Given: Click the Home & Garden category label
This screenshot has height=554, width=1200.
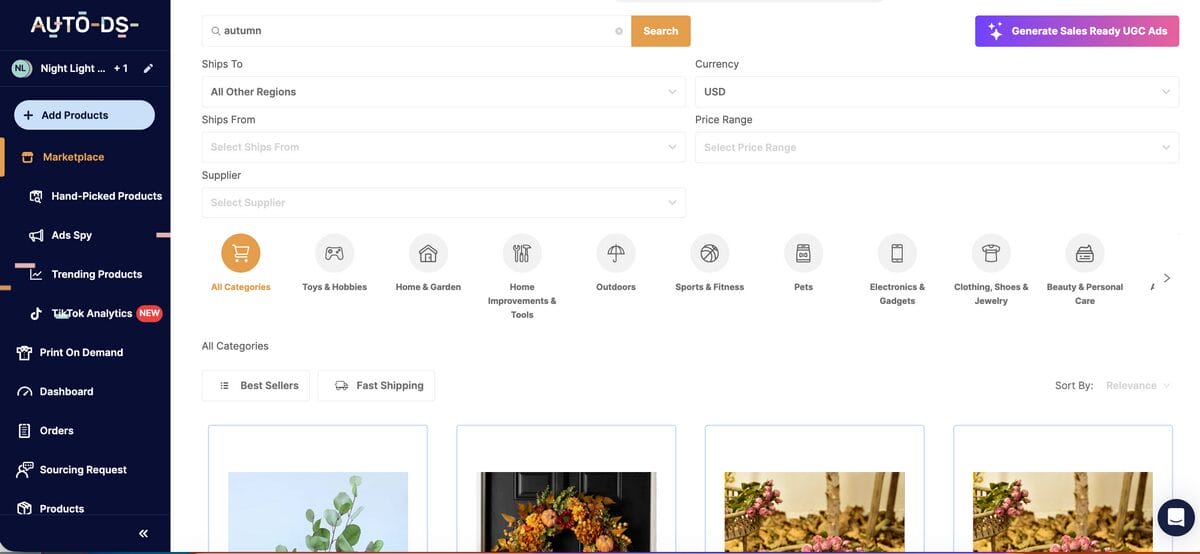Looking at the screenshot, I should 428,287.
